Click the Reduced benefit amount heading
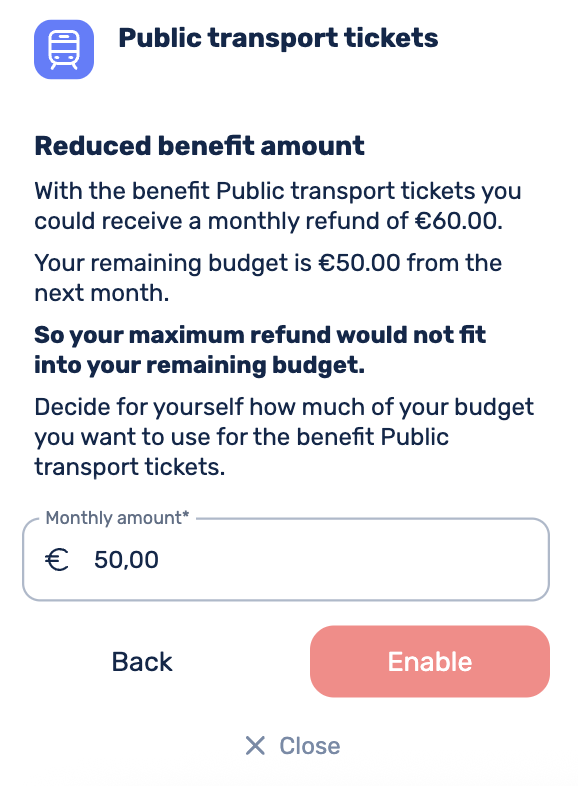Viewport: 578px width, 786px height. pyautogui.click(x=199, y=146)
